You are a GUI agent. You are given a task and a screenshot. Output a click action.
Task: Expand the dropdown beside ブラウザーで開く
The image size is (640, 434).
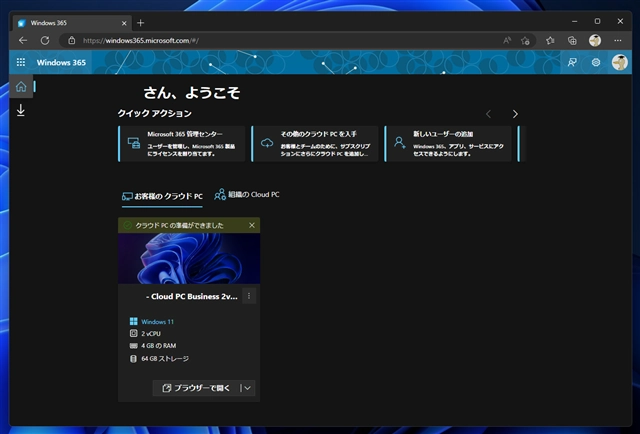tap(247, 388)
